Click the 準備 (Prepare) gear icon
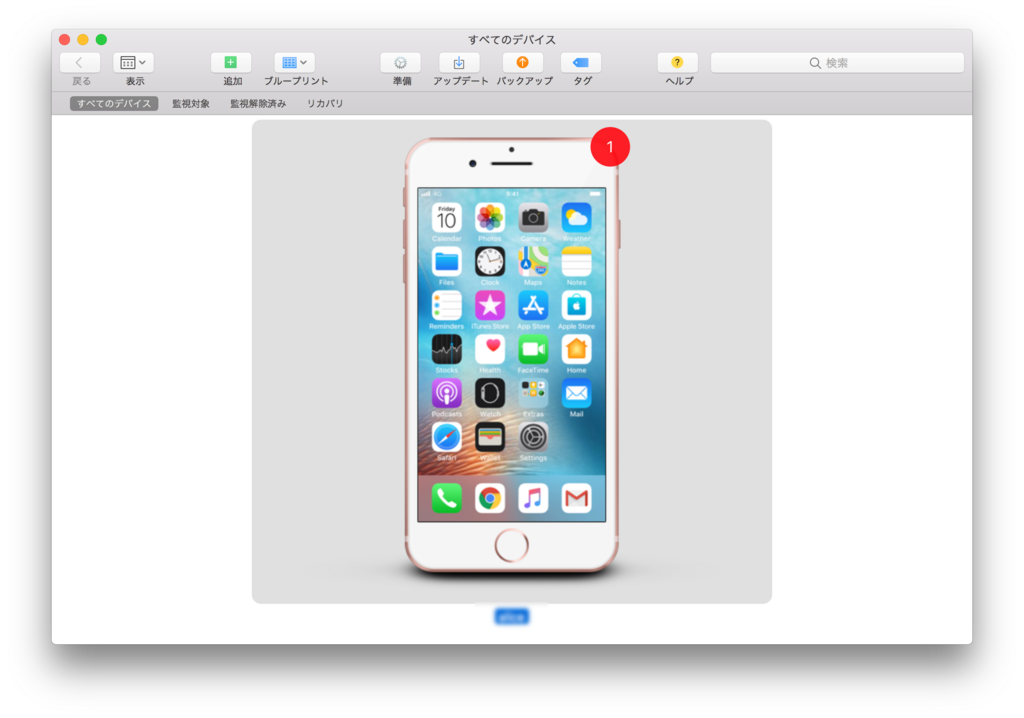The height and width of the screenshot is (718, 1024). click(x=400, y=63)
